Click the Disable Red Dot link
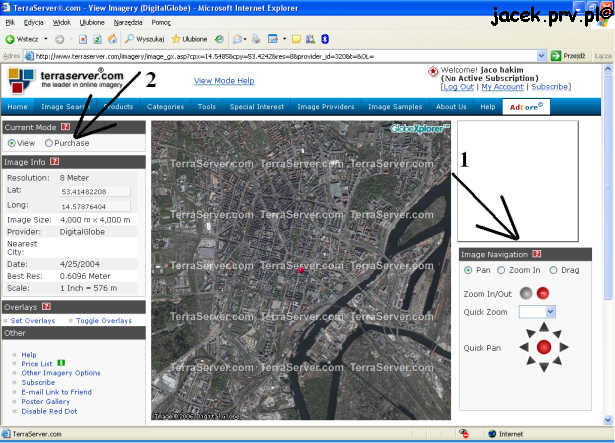 click(x=49, y=411)
